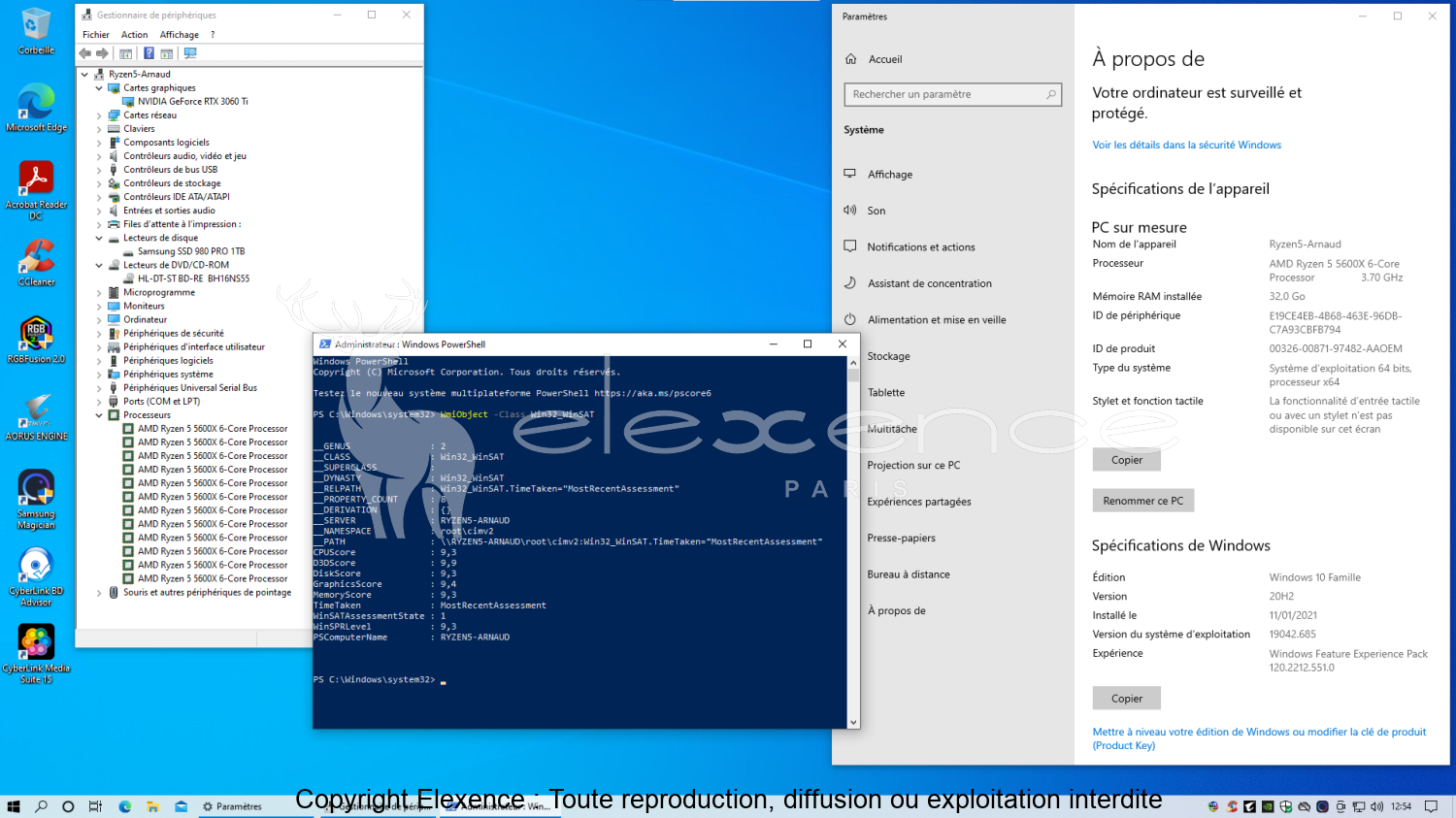The image size is (1456, 818).
Task: Open Task View on the taskbar
Action: pyautogui.click(x=95, y=806)
